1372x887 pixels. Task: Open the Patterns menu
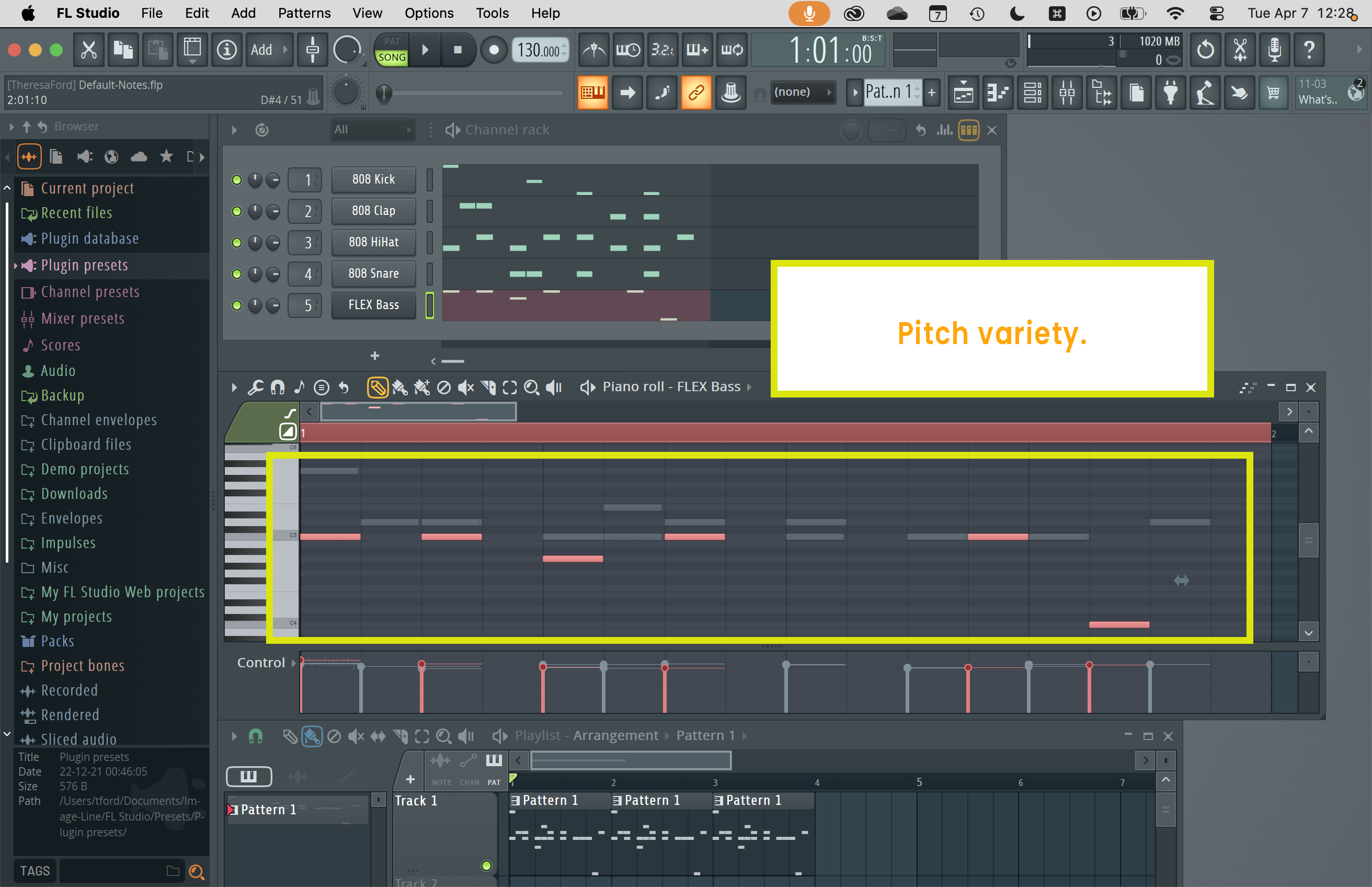tap(304, 13)
